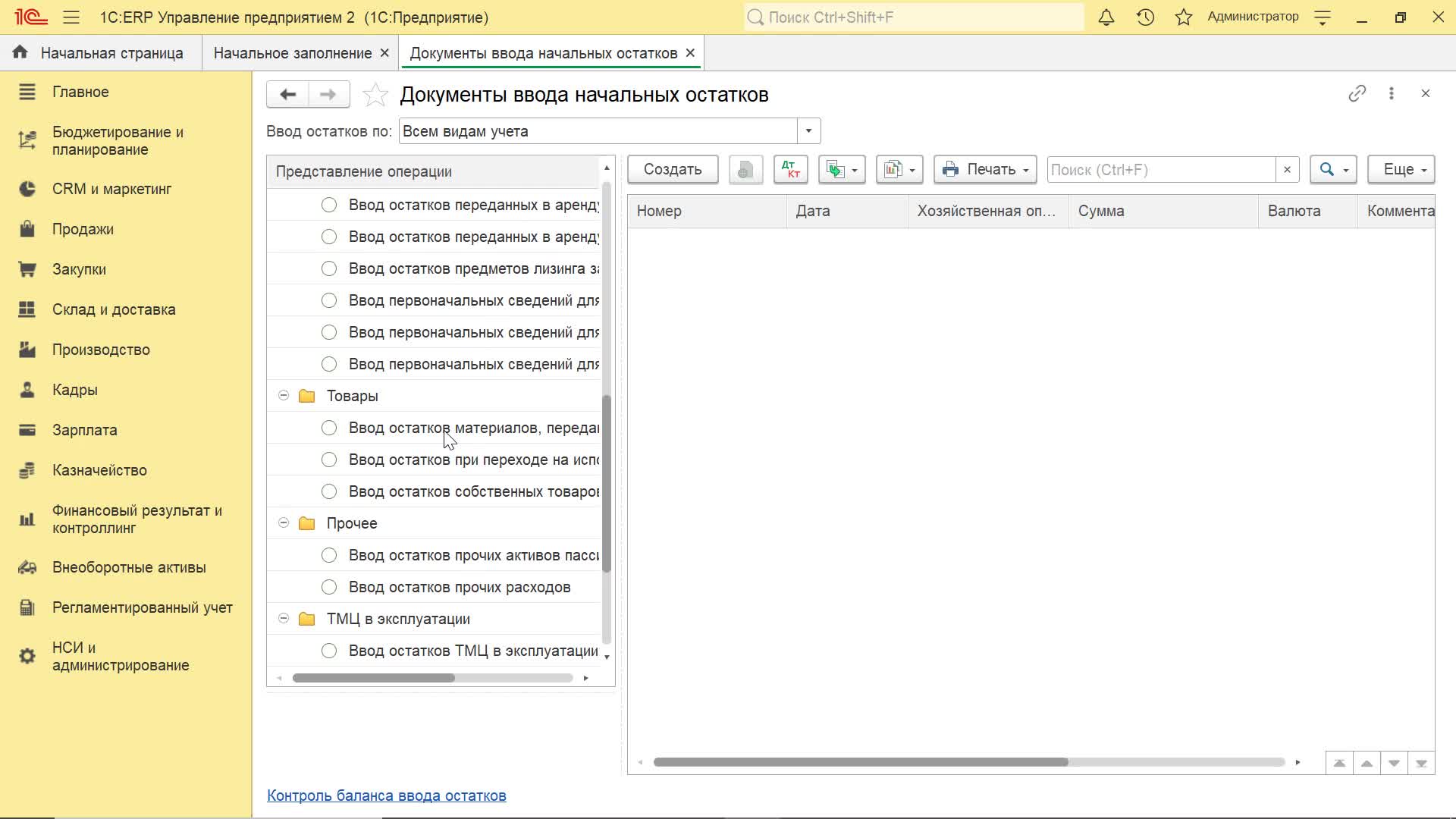Click the Поиск (Ctrl+F) list search box
1456x819 pixels.
(x=1161, y=170)
